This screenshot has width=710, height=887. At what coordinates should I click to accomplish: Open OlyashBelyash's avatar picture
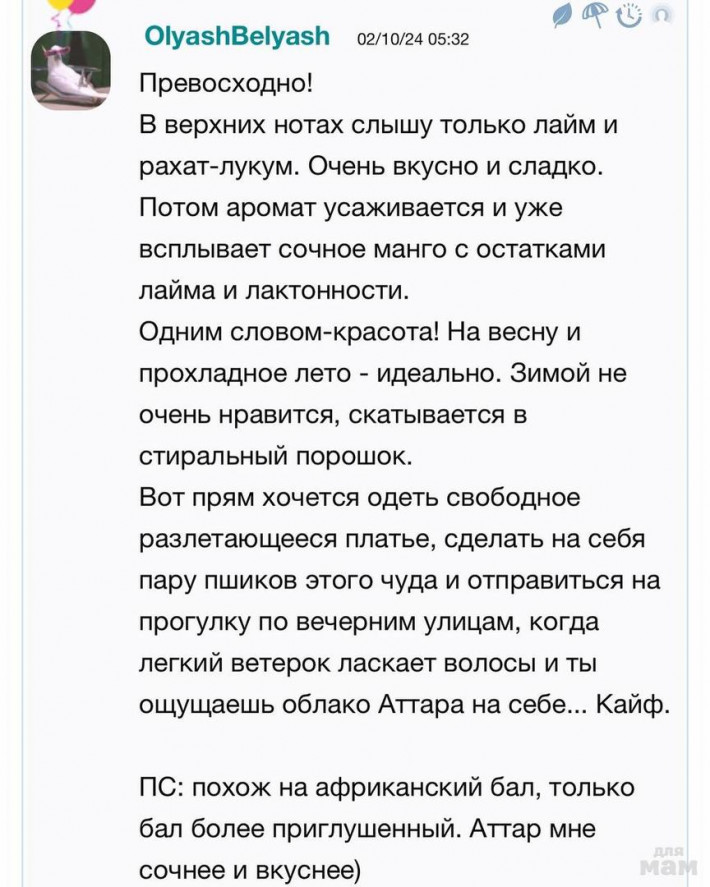[x=69, y=71]
